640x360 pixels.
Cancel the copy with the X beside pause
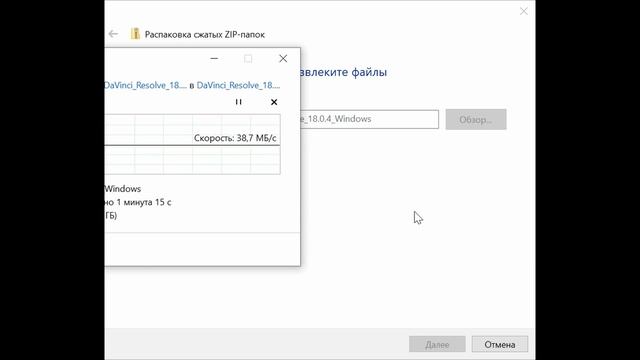click(274, 102)
